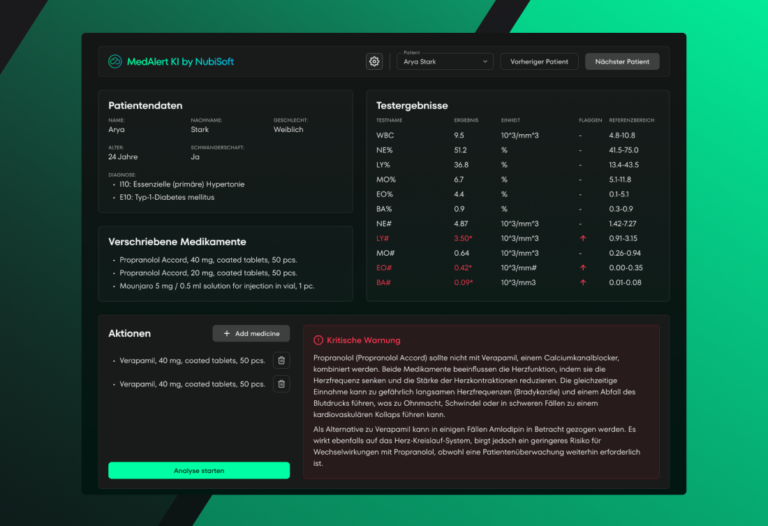This screenshot has width=768, height=526.
Task: Click the red flag arrow for EO#
Action: click(582, 268)
